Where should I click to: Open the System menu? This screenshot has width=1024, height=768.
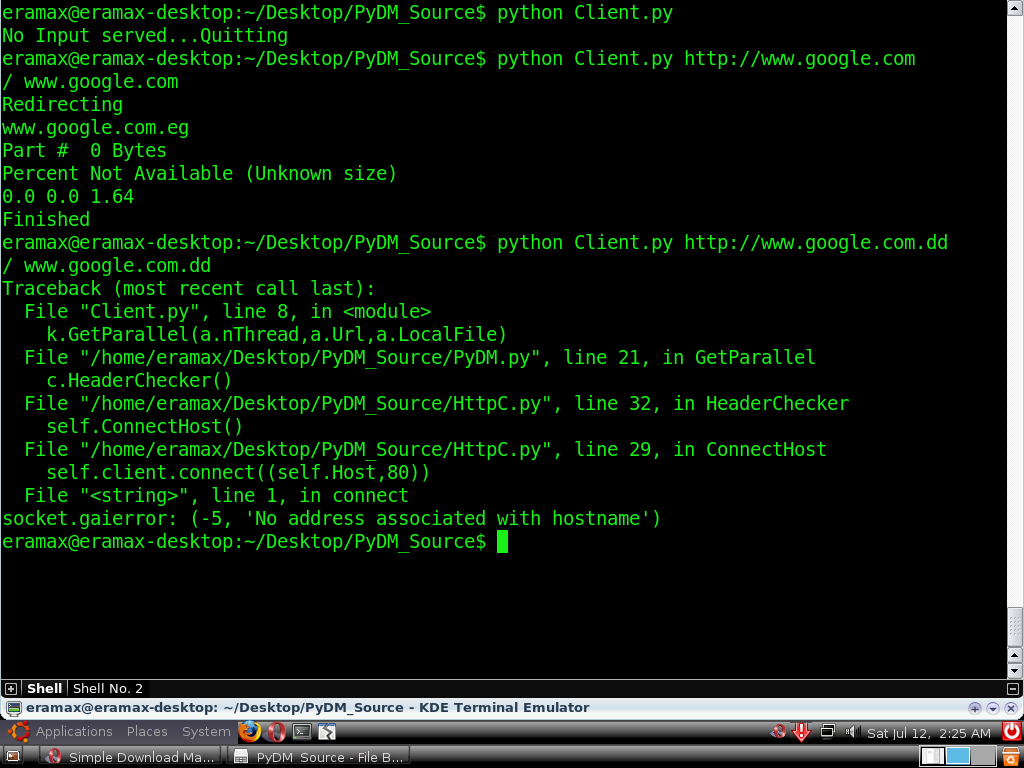206,731
